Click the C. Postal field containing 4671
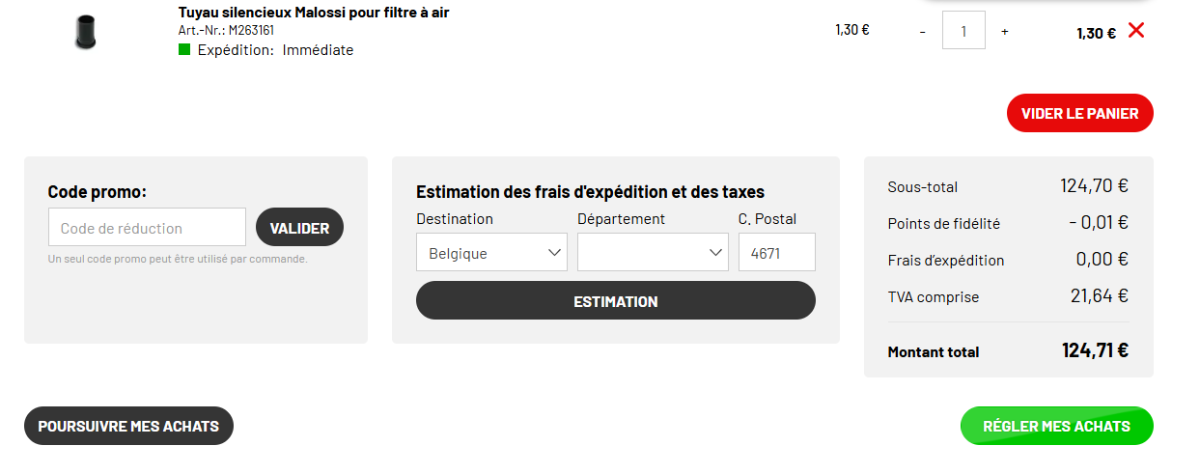The height and width of the screenshot is (474, 1200). coord(777,252)
